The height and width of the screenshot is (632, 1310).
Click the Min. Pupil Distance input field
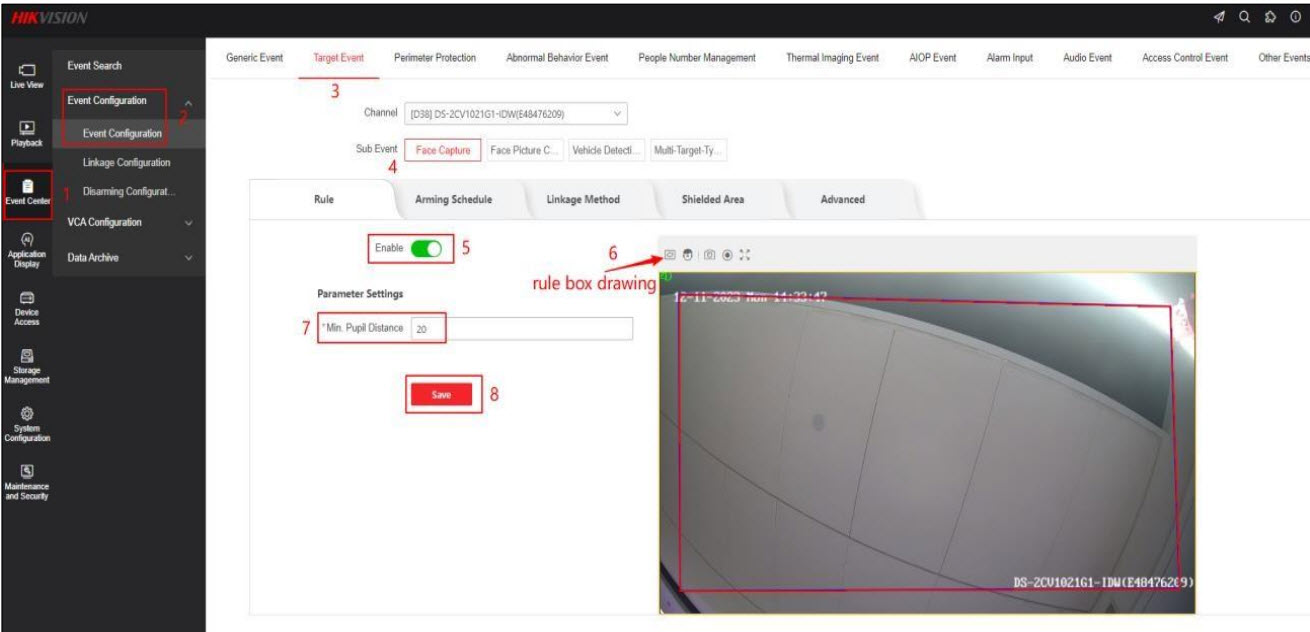tap(520, 329)
